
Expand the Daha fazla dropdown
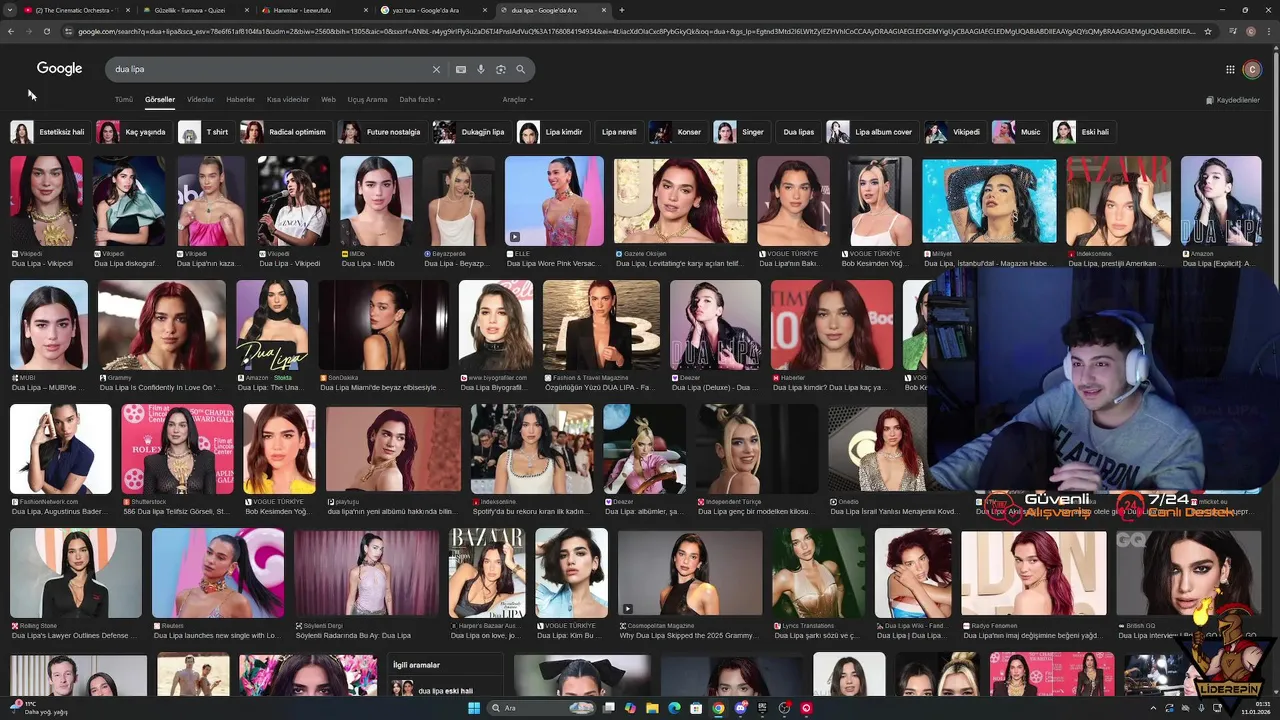click(x=420, y=100)
